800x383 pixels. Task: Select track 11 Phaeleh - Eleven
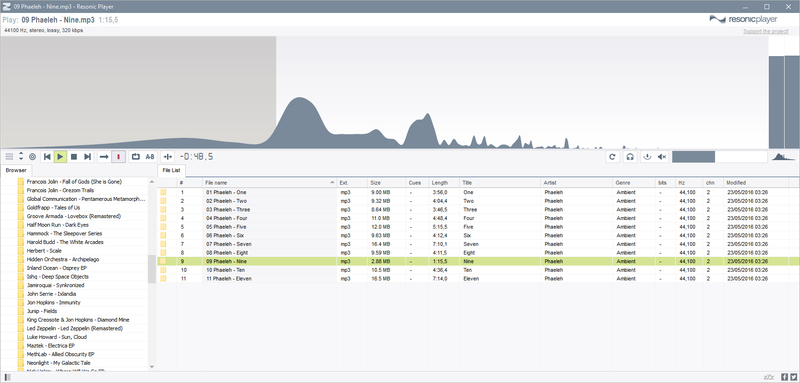point(478,278)
